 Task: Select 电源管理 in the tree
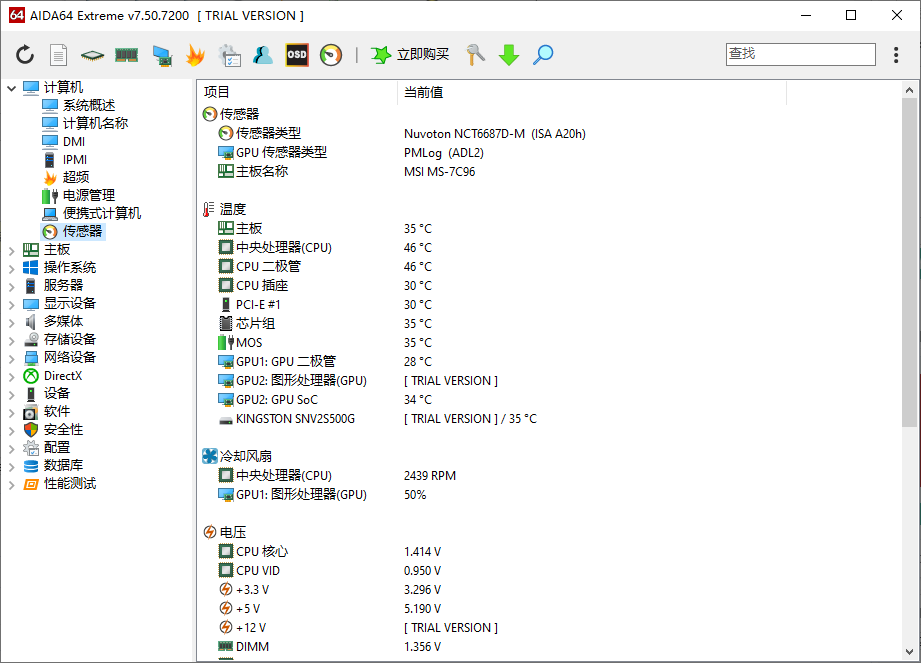[89, 196]
